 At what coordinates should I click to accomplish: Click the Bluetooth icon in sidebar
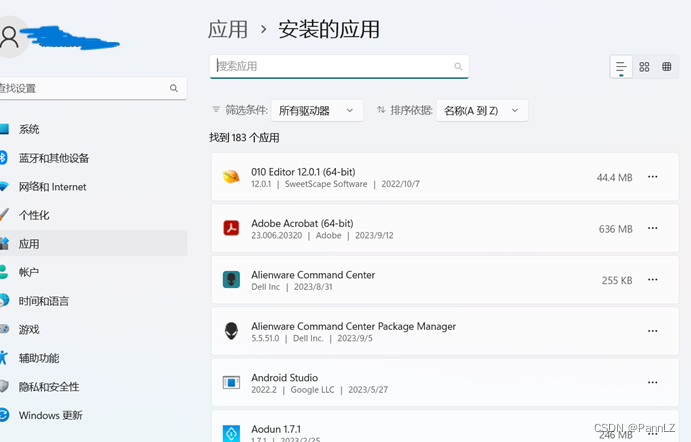pos(3,158)
